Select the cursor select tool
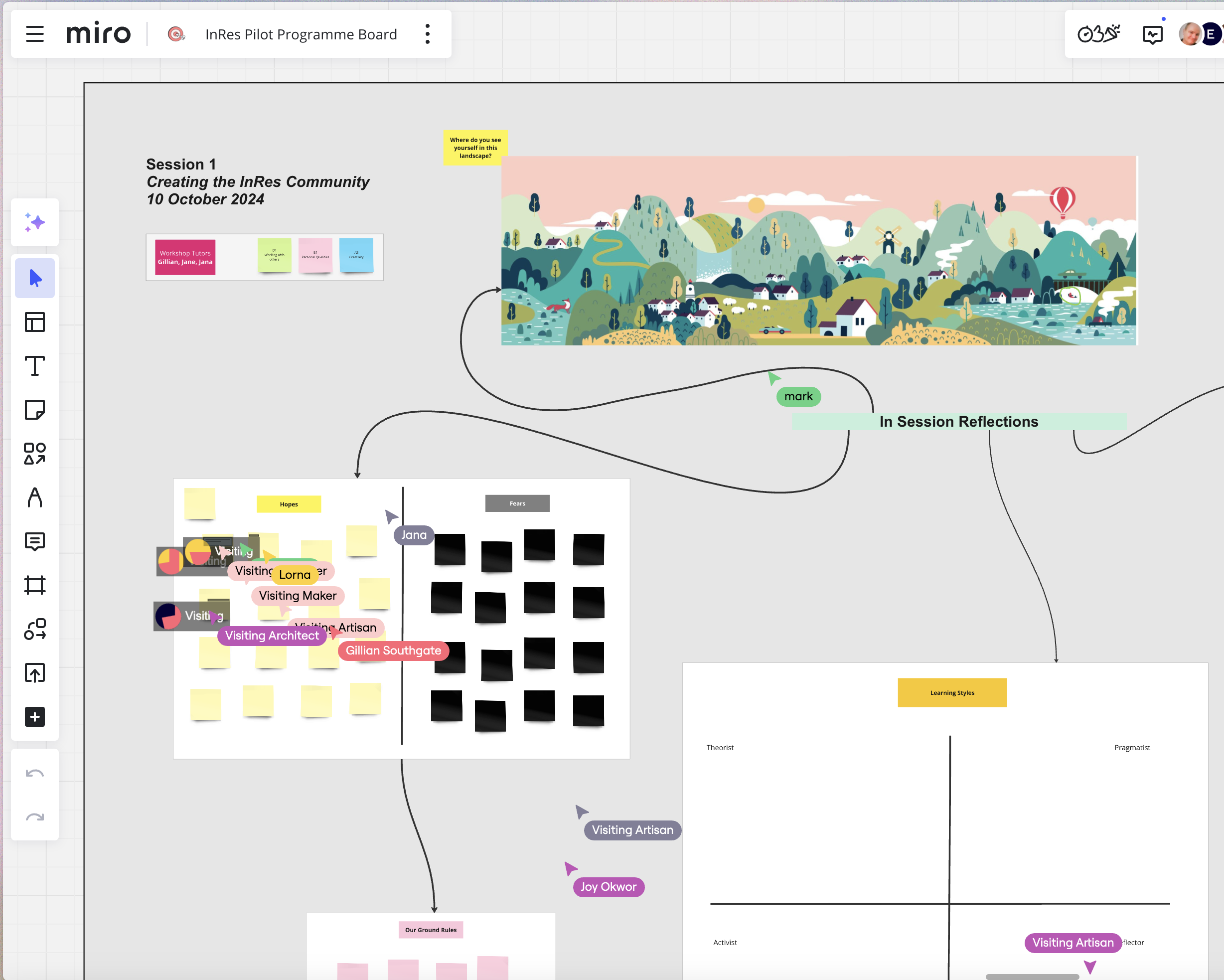Image resolution: width=1224 pixels, height=980 pixels. click(x=34, y=278)
